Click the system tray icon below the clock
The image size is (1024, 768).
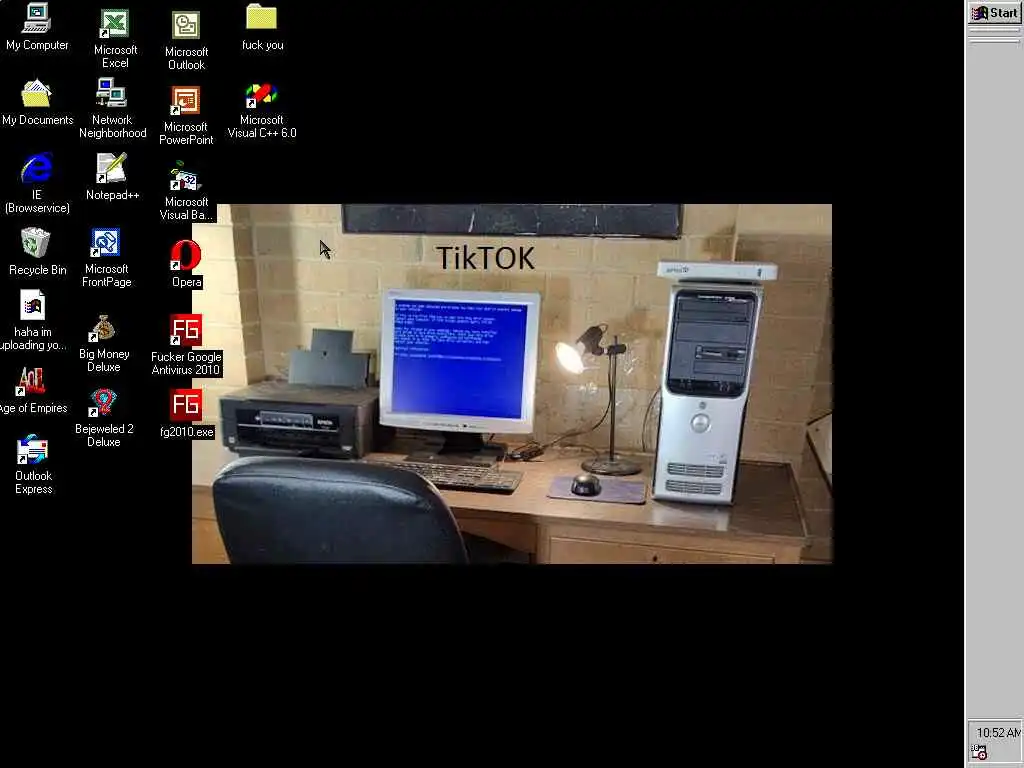point(979,752)
